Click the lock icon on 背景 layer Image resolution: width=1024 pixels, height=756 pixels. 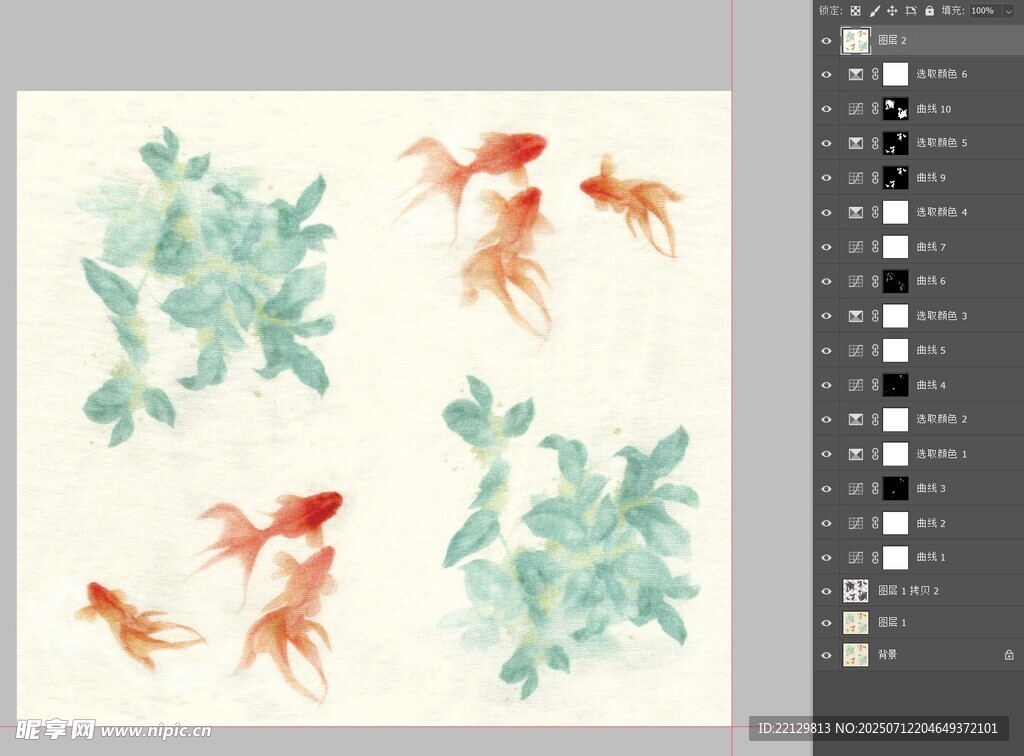click(x=1008, y=655)
